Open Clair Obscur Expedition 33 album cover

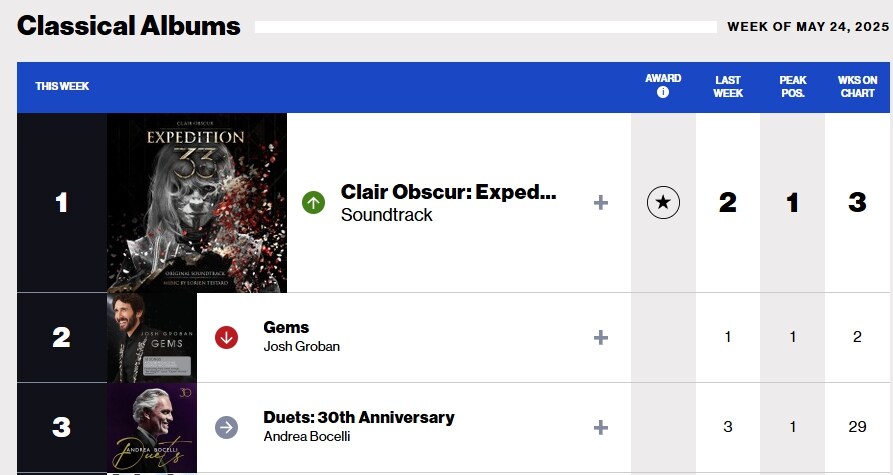[x=197, y=203]
